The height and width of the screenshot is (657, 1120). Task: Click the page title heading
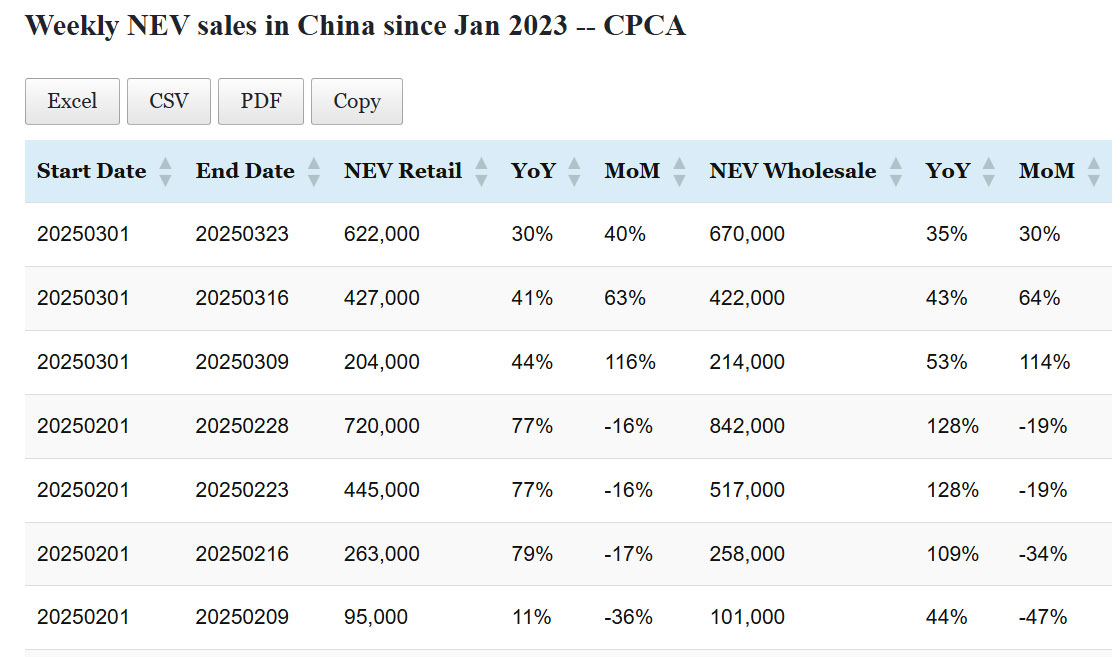click(355, 26)
